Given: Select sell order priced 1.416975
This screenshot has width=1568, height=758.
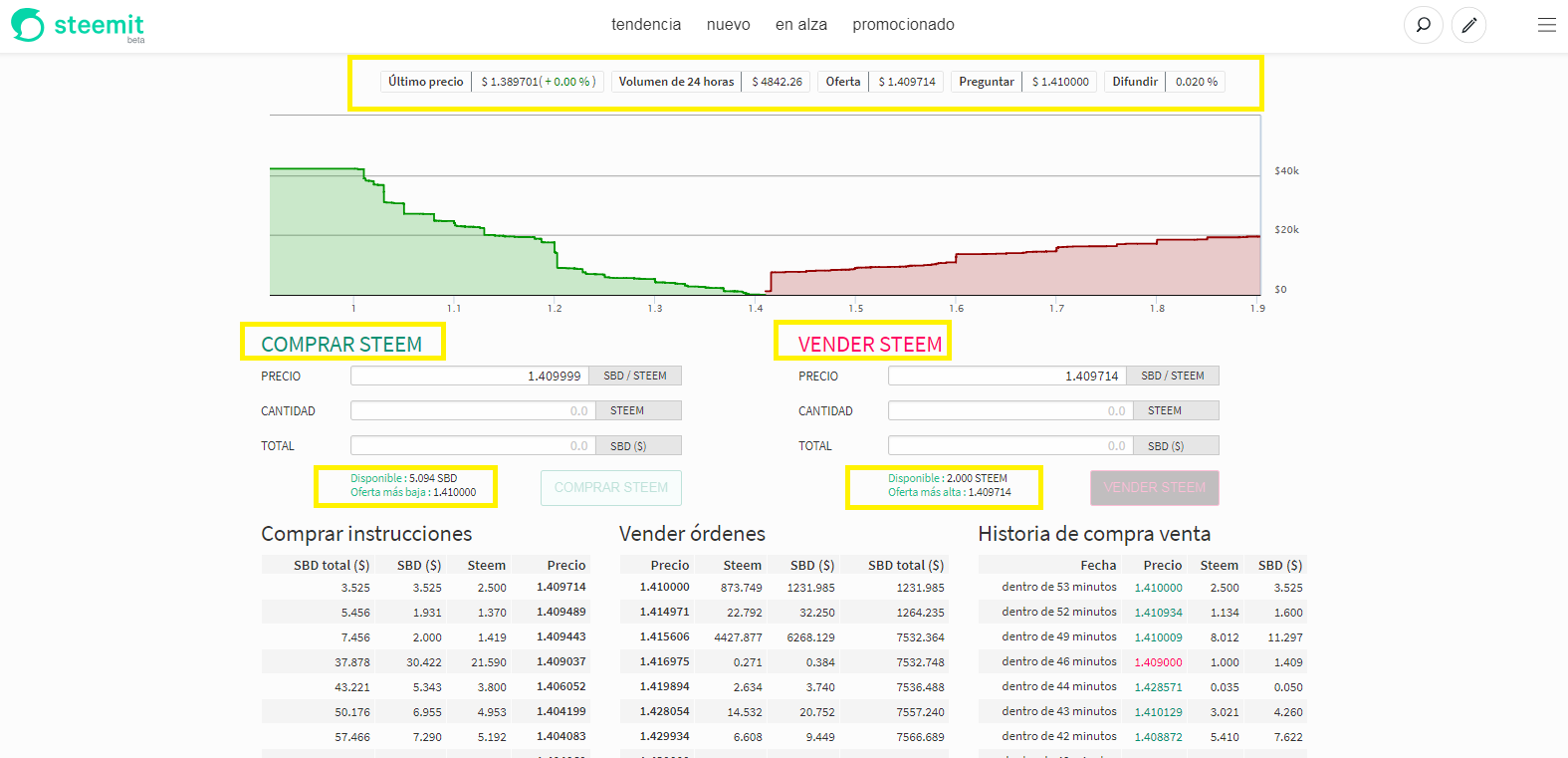Looking at the screenshot, I should point(784,662).
